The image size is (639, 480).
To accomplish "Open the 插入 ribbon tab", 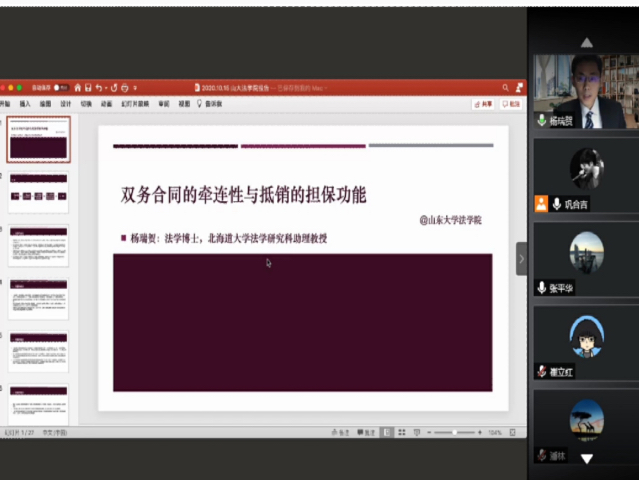I will click(x=25, y=103).
